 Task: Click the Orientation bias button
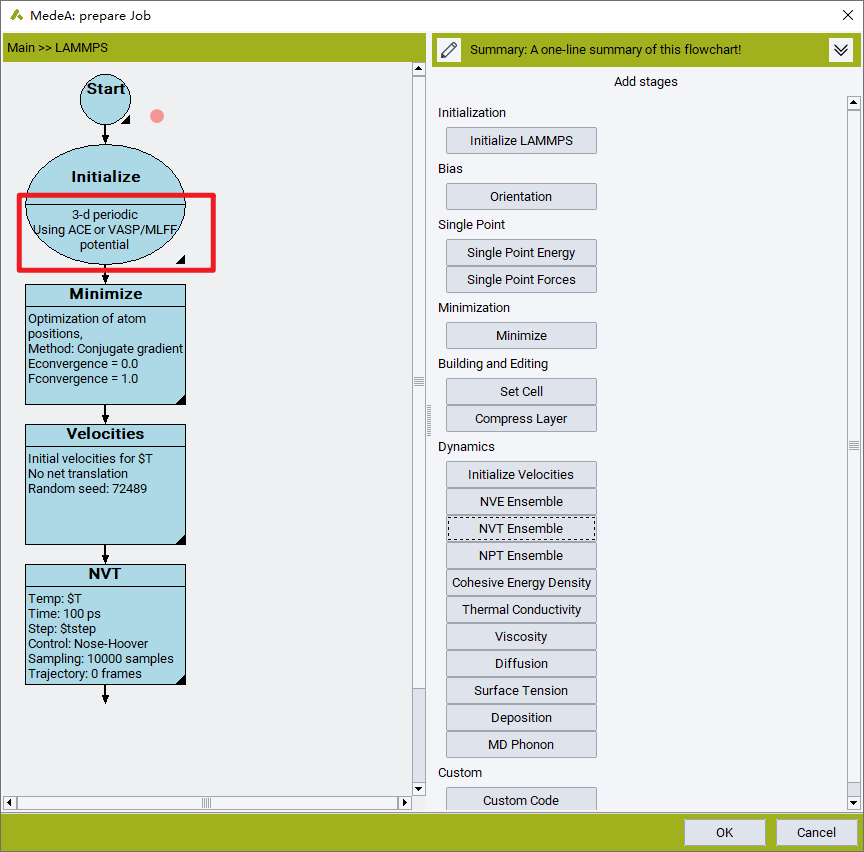click(x=521, y=197)
